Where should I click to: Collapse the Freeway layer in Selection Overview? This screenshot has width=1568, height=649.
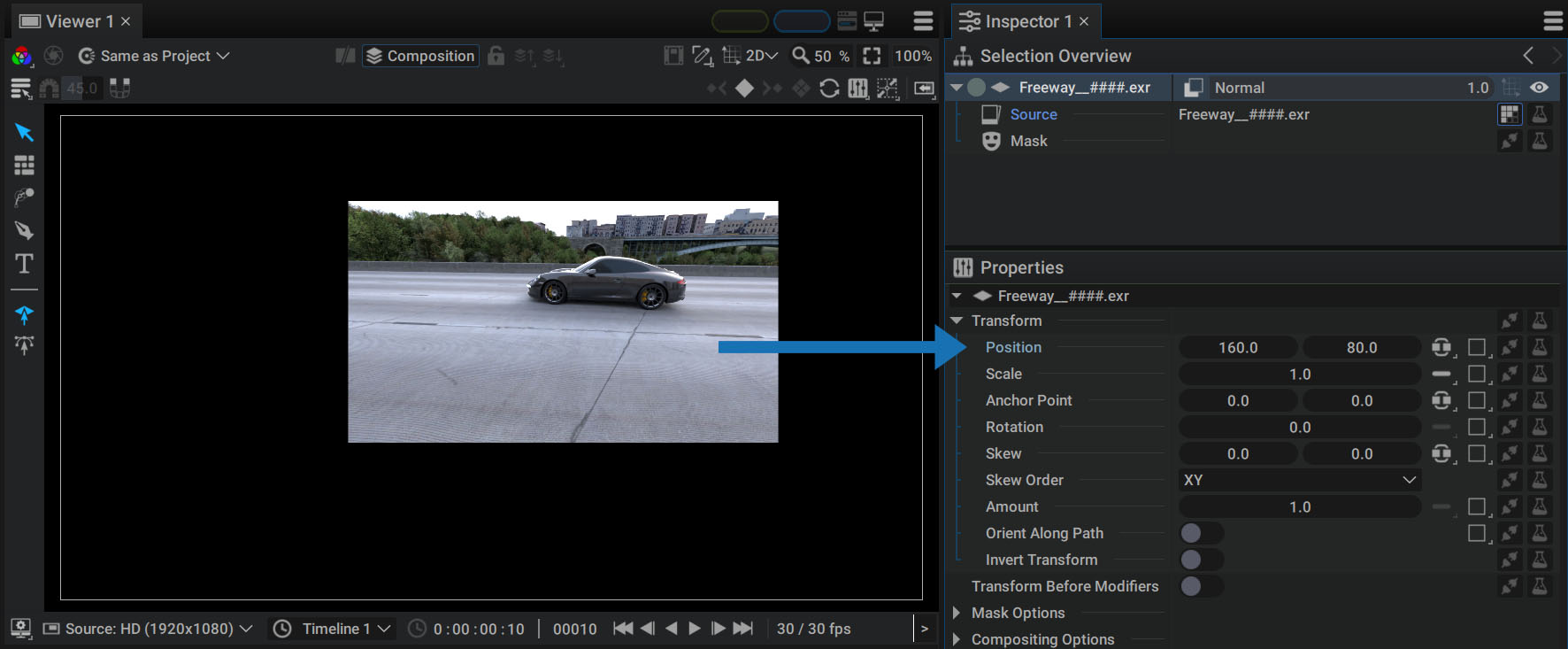pyautogui.click(x=957, y=88)
